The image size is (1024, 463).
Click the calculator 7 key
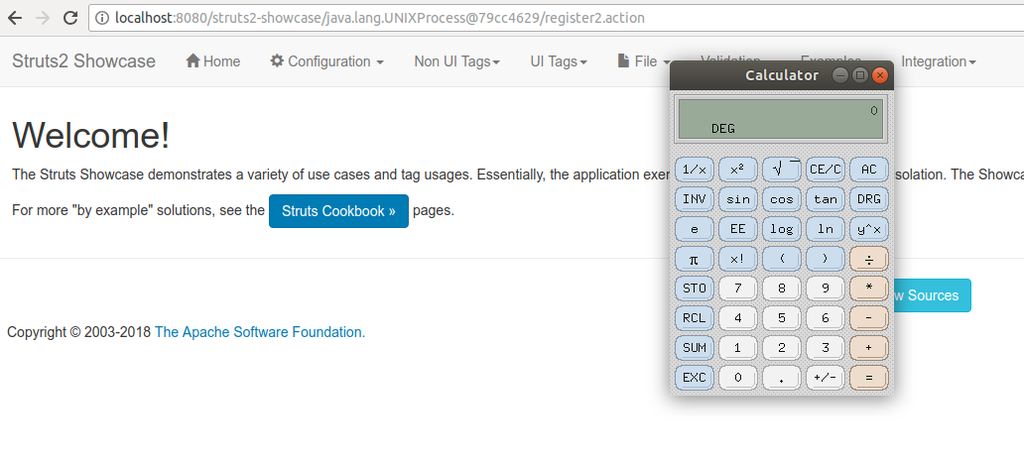click(737, 288)
